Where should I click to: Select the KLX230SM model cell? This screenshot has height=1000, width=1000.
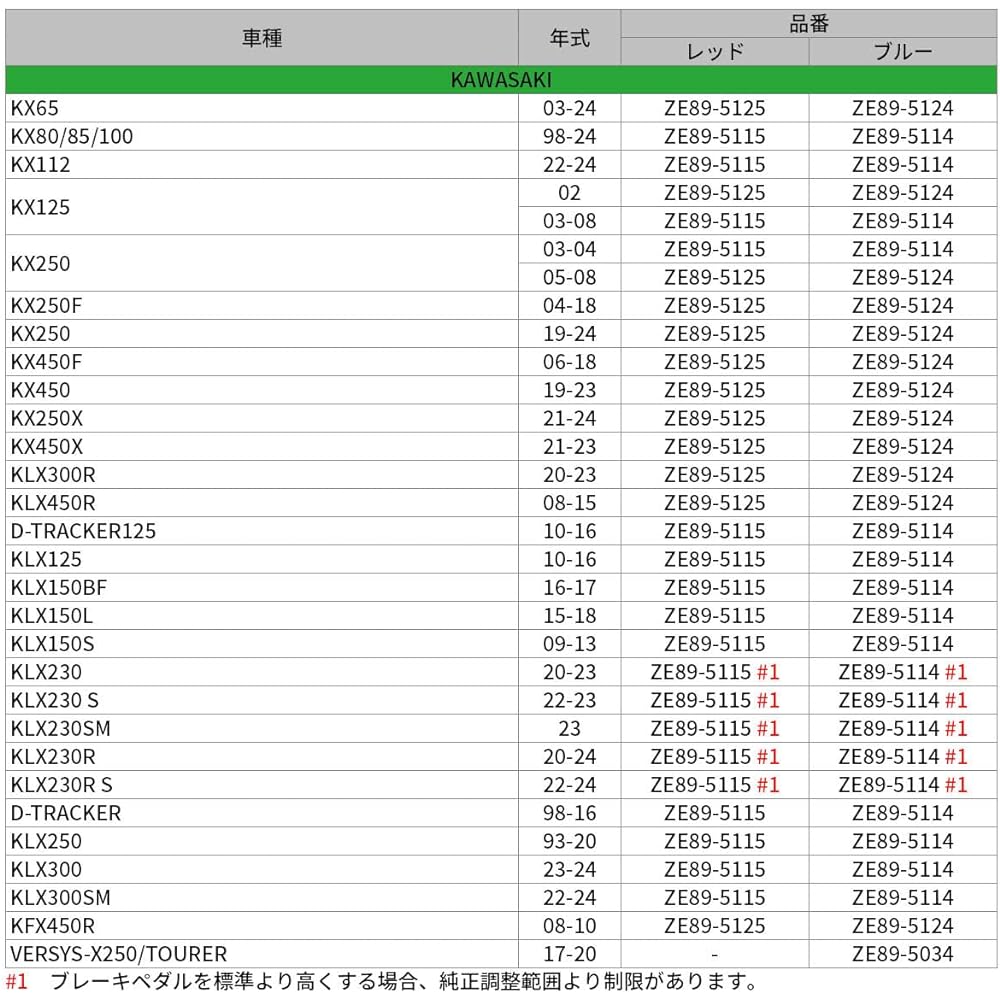[x=261, y=728]
